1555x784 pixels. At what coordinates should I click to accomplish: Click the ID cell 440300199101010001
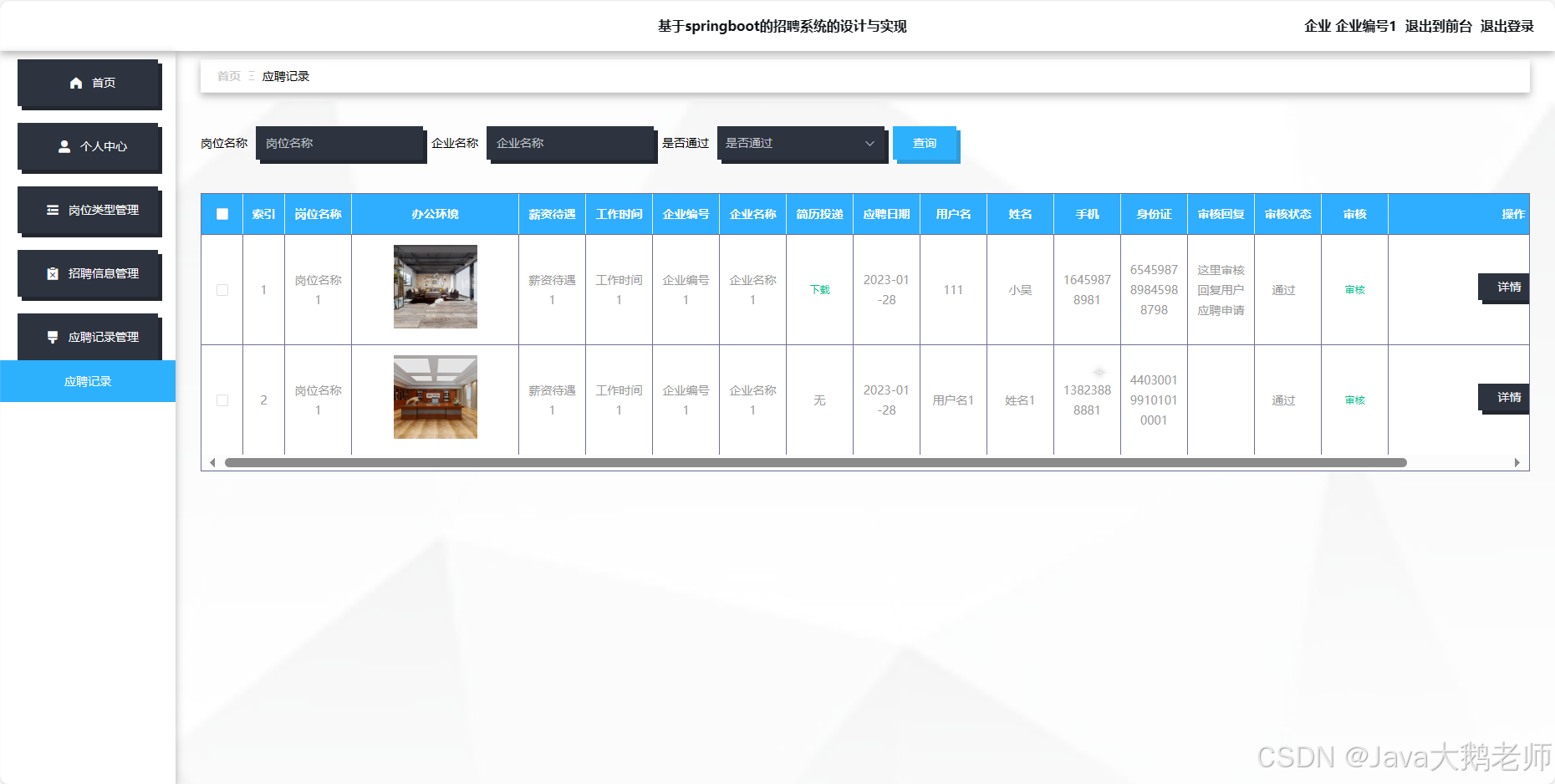[x=1154, y=400]
